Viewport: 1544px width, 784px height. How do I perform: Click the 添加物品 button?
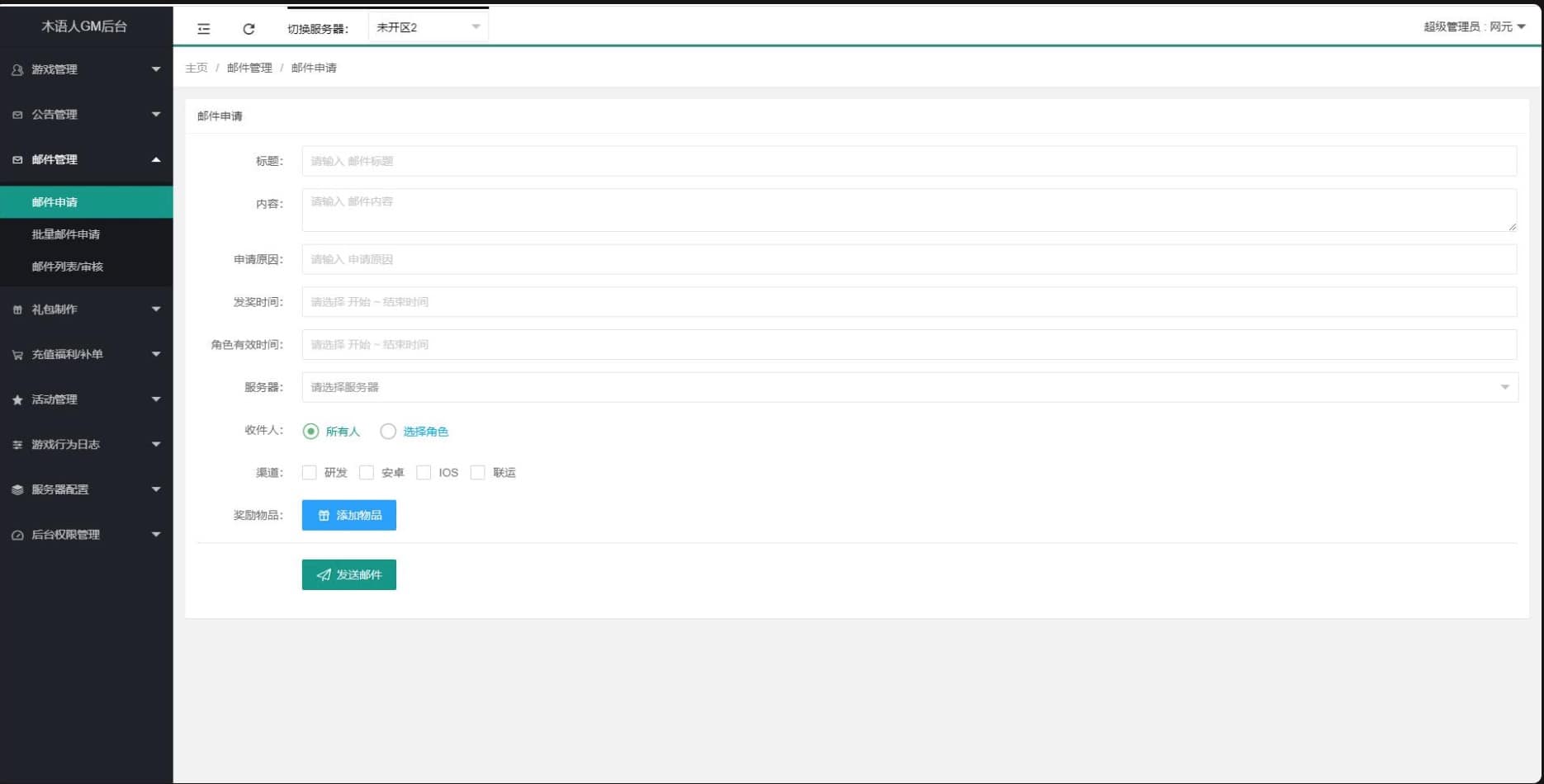[x=349, y=515]
